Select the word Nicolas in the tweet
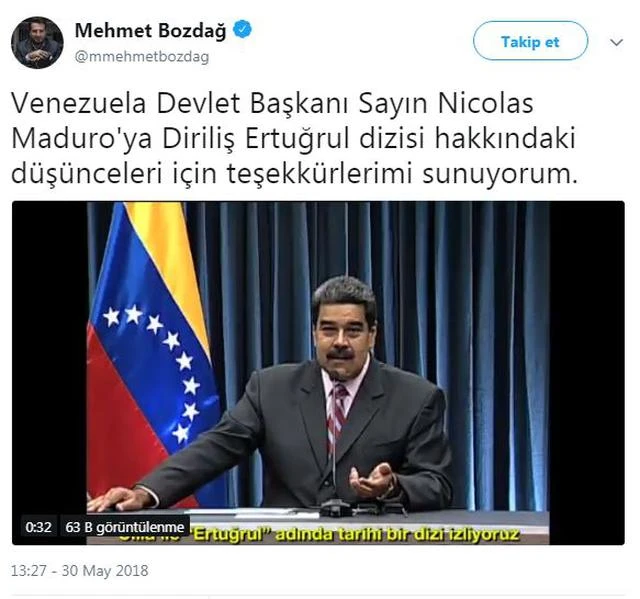The image size is (640, 599). coord(485,103)
